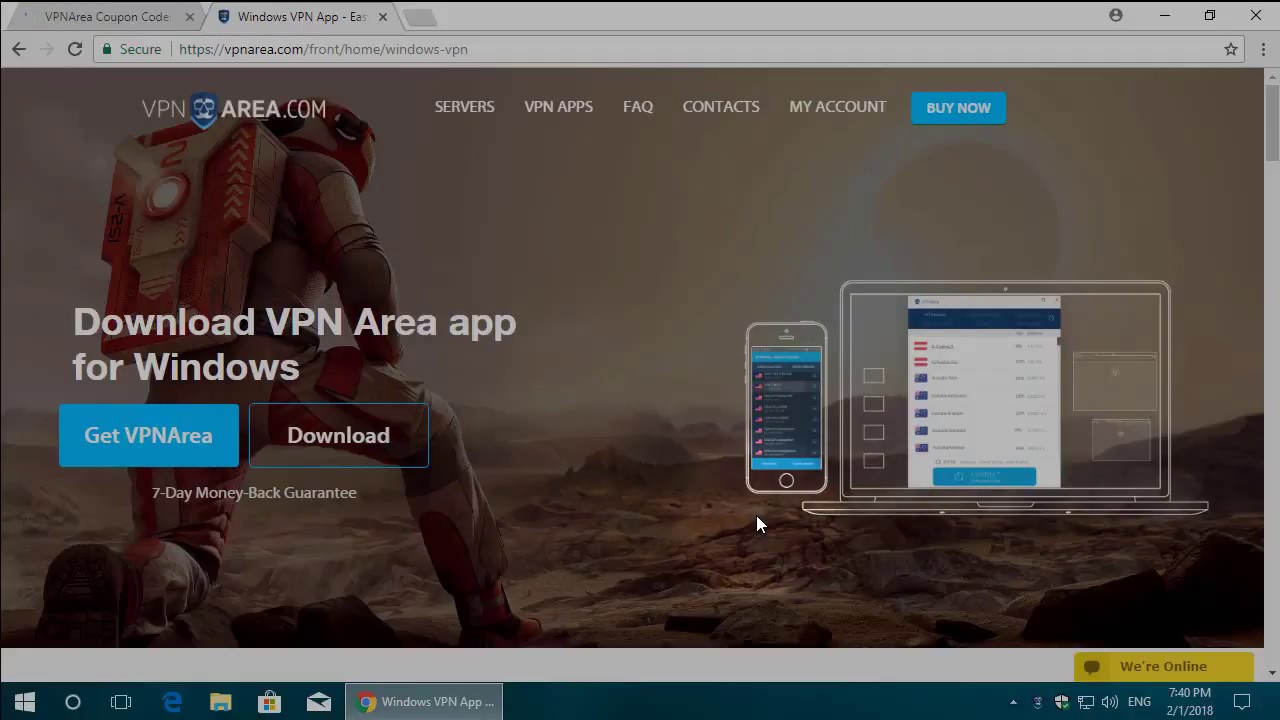Open Task View in the taskbar
1280x720 pixels.
click(x=121, y=702)
